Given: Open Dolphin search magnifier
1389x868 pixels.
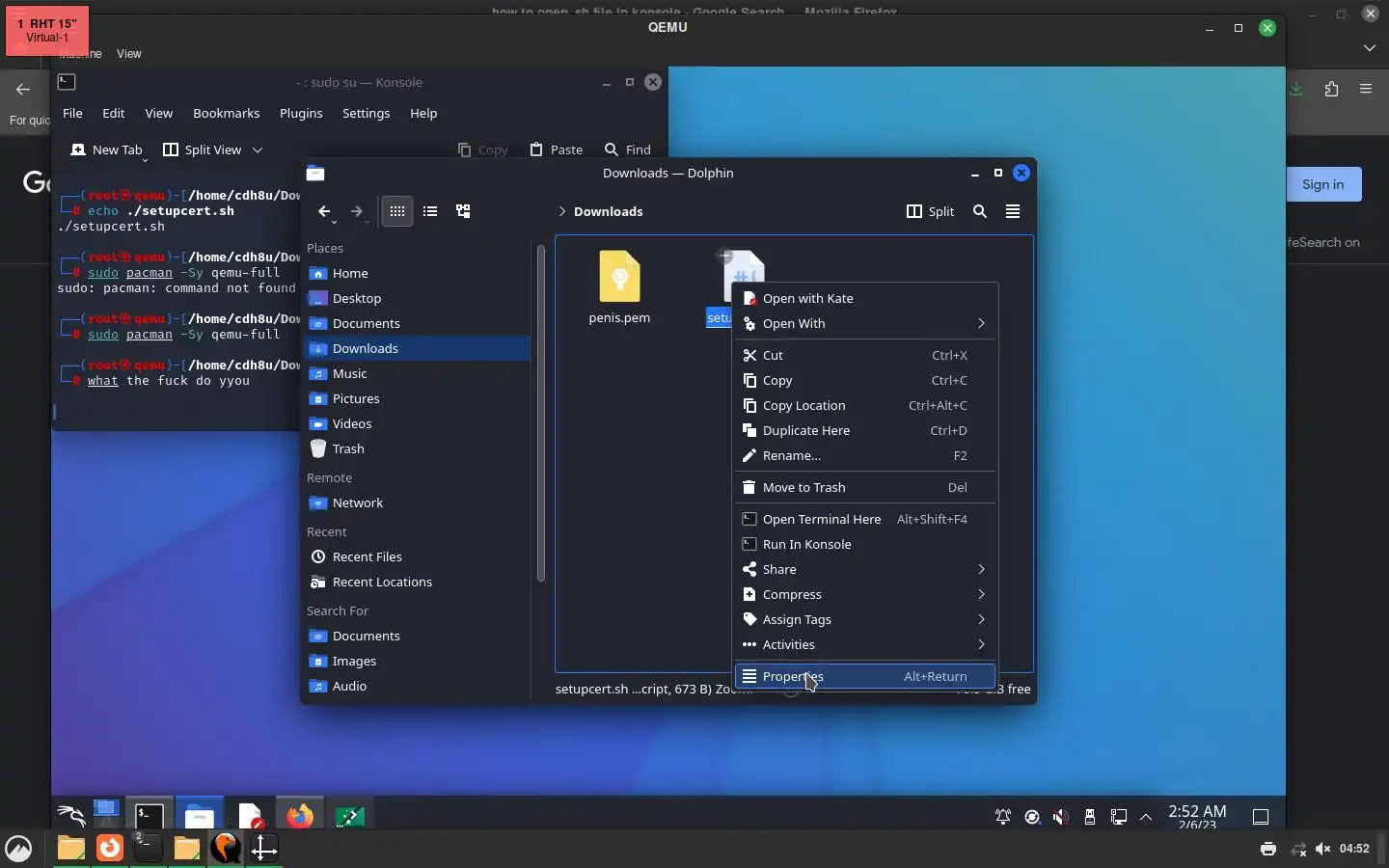Looking at the screenshot, I should [x=980, y=211].
